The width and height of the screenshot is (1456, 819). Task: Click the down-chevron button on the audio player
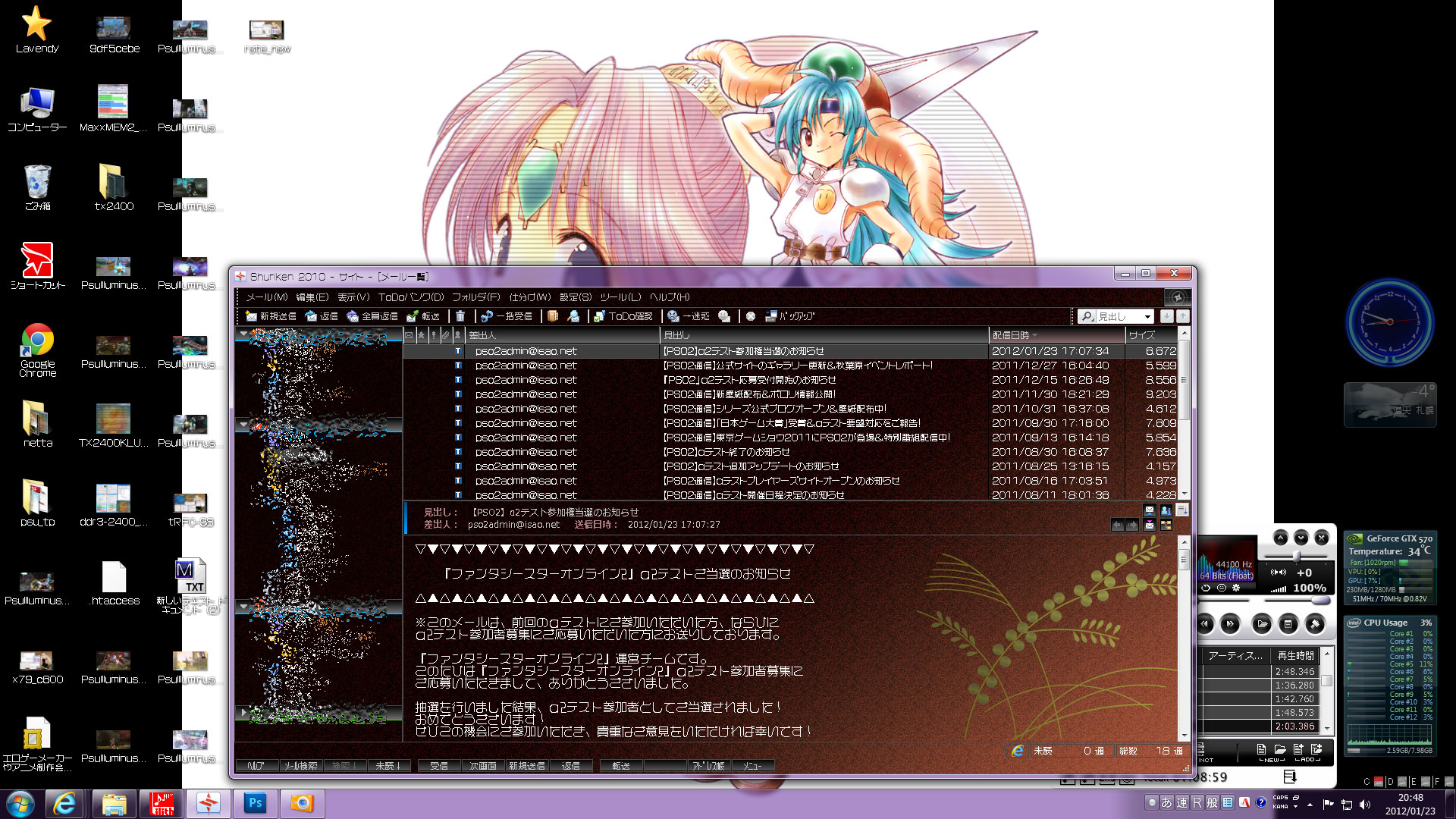[1301, 538]
